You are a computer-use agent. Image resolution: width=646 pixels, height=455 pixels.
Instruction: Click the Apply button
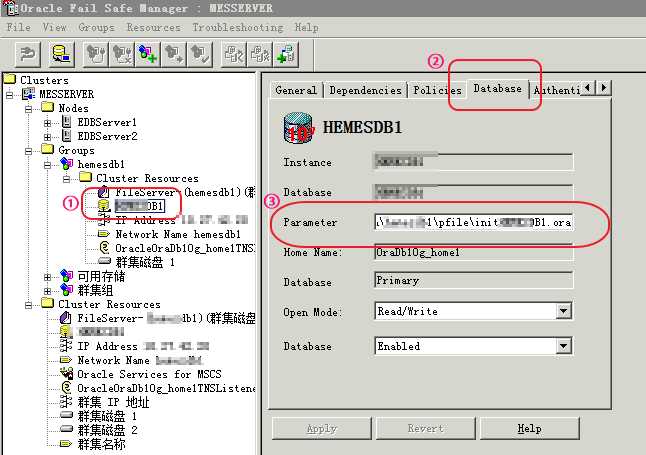pyautogui.click(x=322, y=429)
